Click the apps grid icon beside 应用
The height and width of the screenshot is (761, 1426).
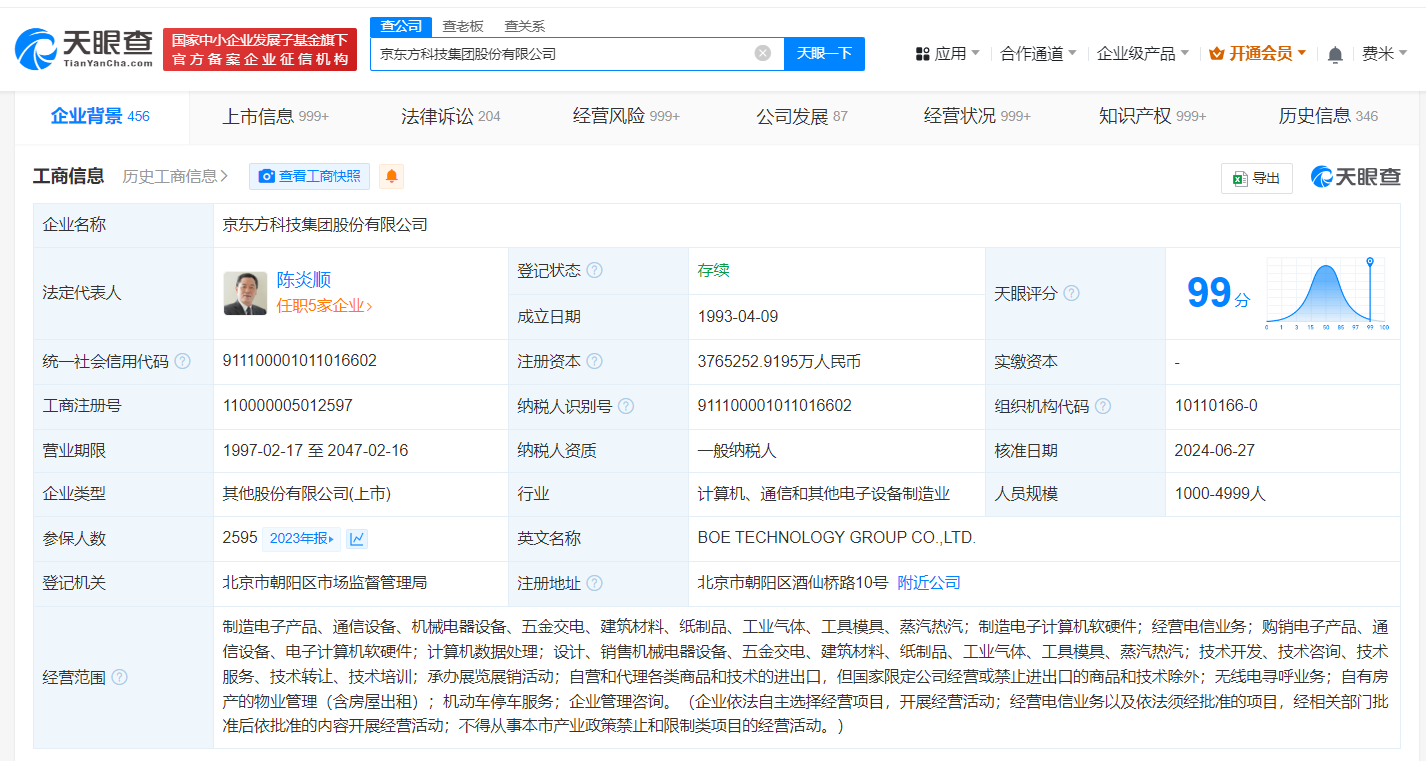coord(921,53)
